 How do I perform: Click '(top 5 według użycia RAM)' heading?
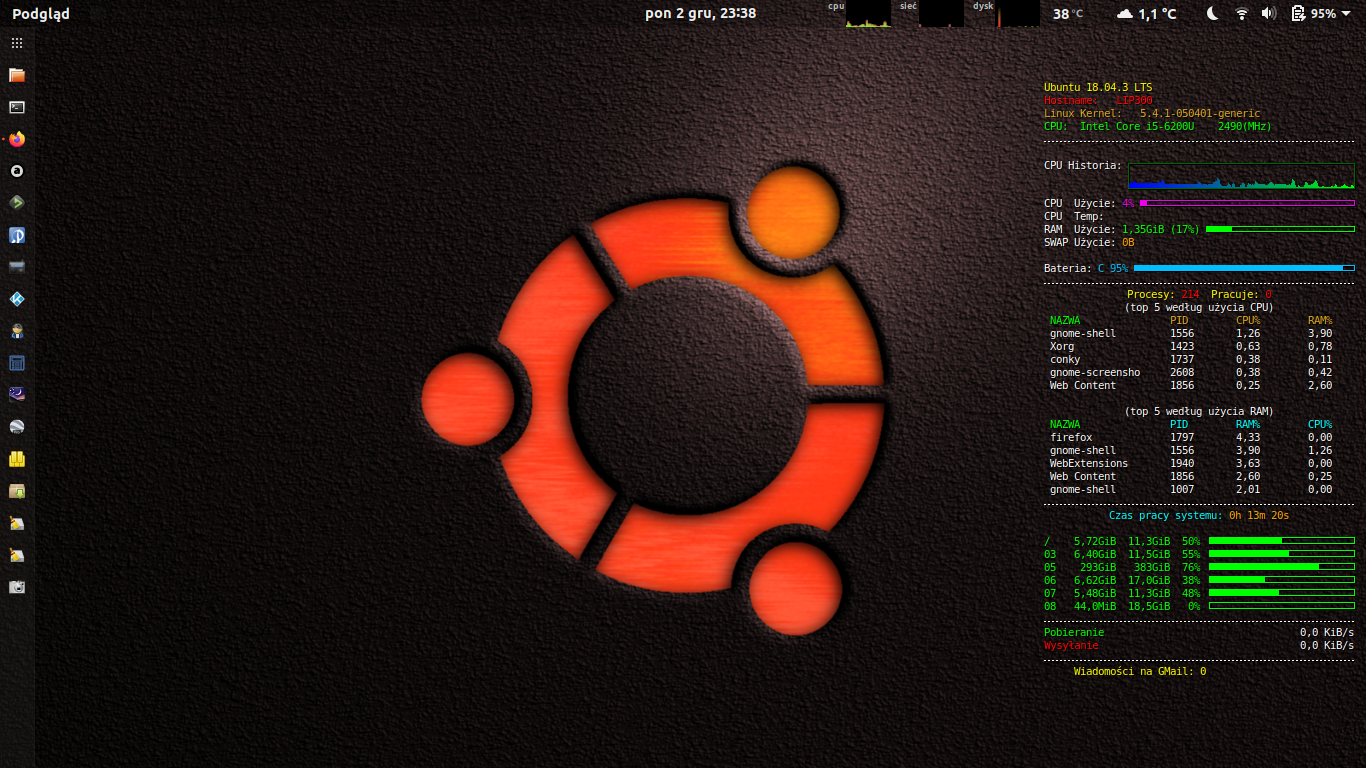click(x=1199, y=411)
